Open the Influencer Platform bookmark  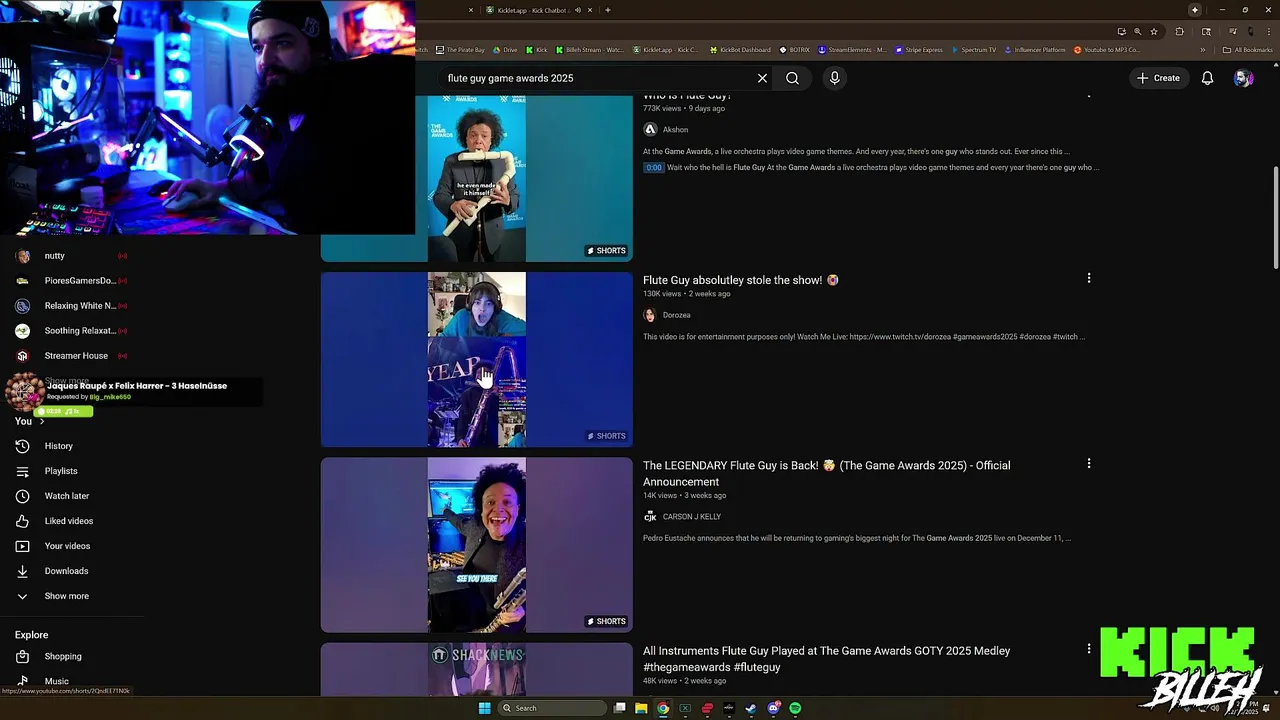1036,50
